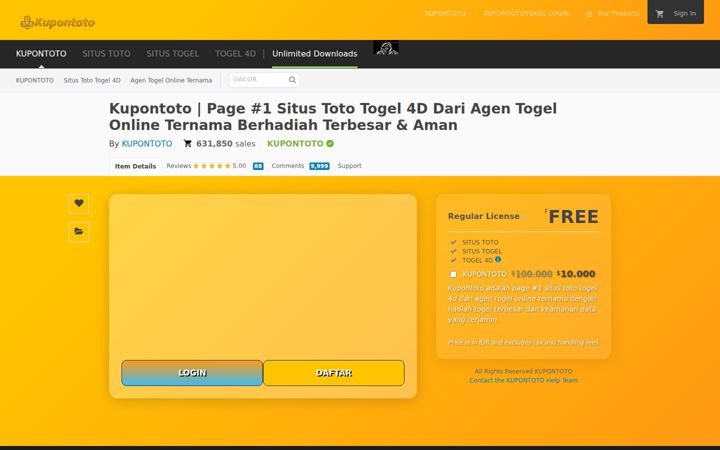Open the KUPONTOTOTOGEL LOGIN header link

[x=526, y=13]
